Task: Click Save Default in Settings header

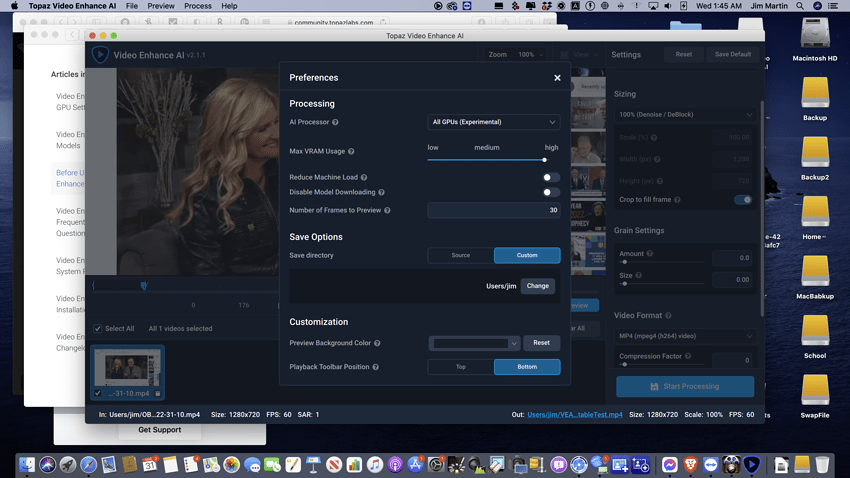Action: coord(733,54)
